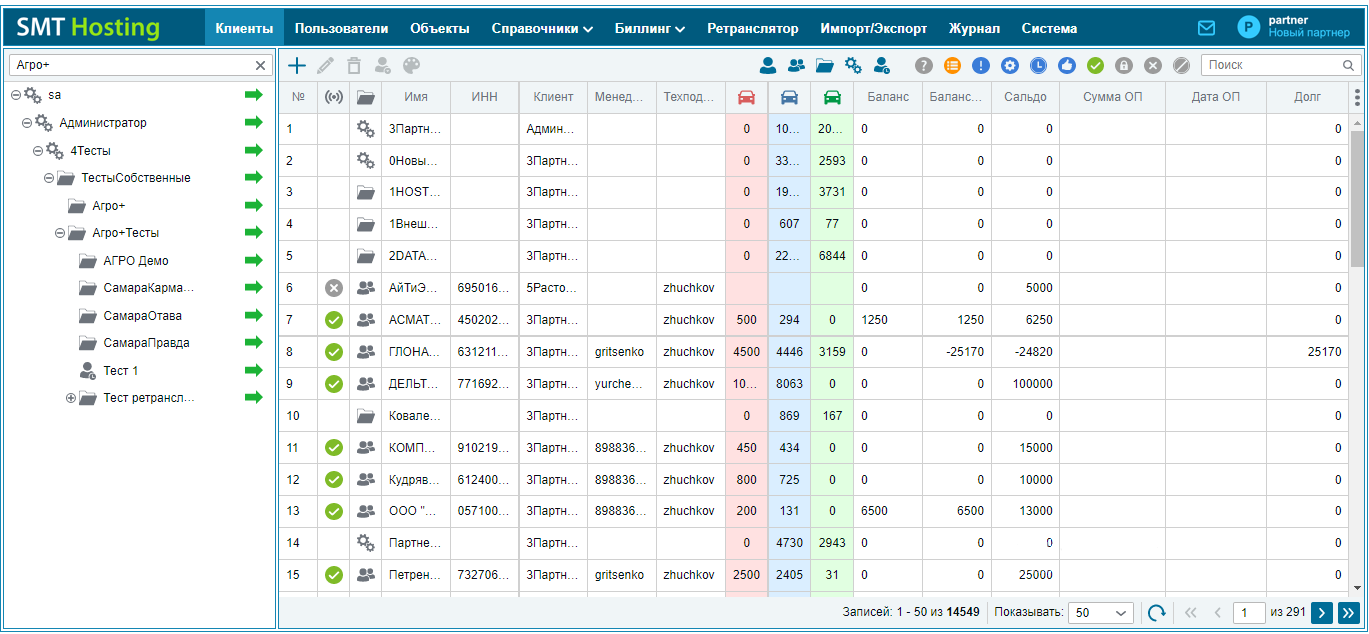
Task: Click the grey X circle filter icon
Action: (1153, 65)
